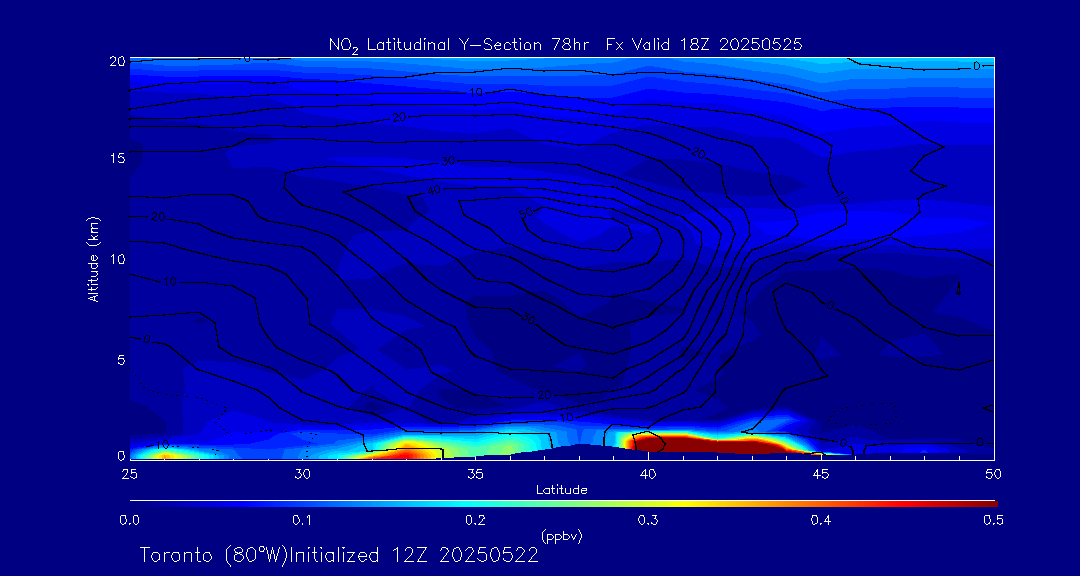Select altitude axis tick label "0" at bottom
Viewport: 1080px width, 576px height.
point(121,455)
